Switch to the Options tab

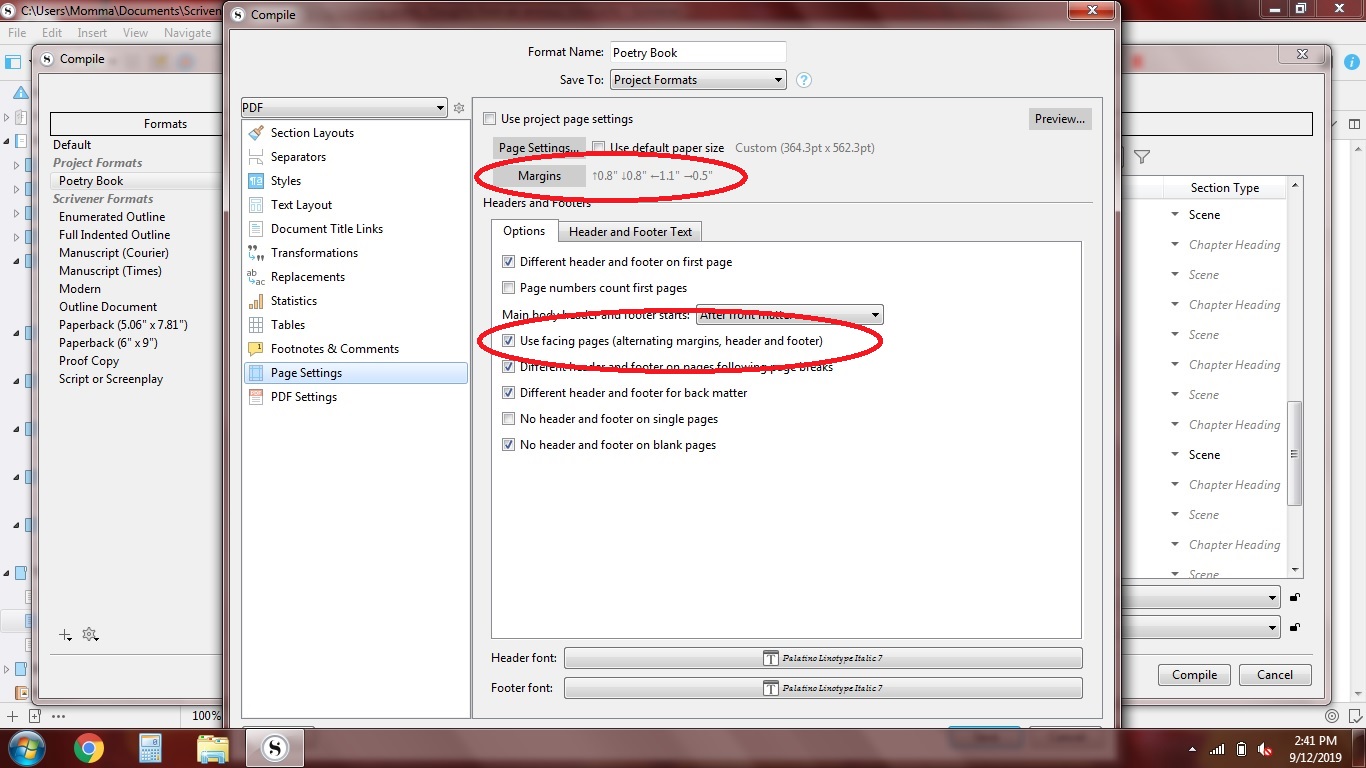[x=524, y=231]
